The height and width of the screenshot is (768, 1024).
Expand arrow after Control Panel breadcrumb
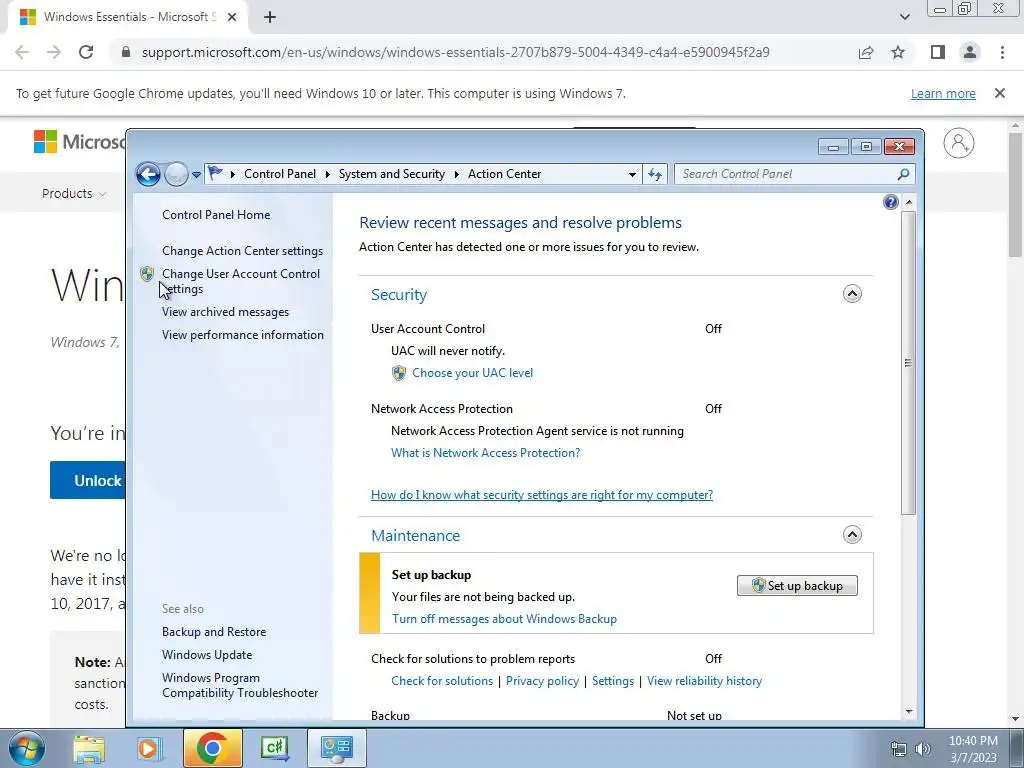(327, 174)
